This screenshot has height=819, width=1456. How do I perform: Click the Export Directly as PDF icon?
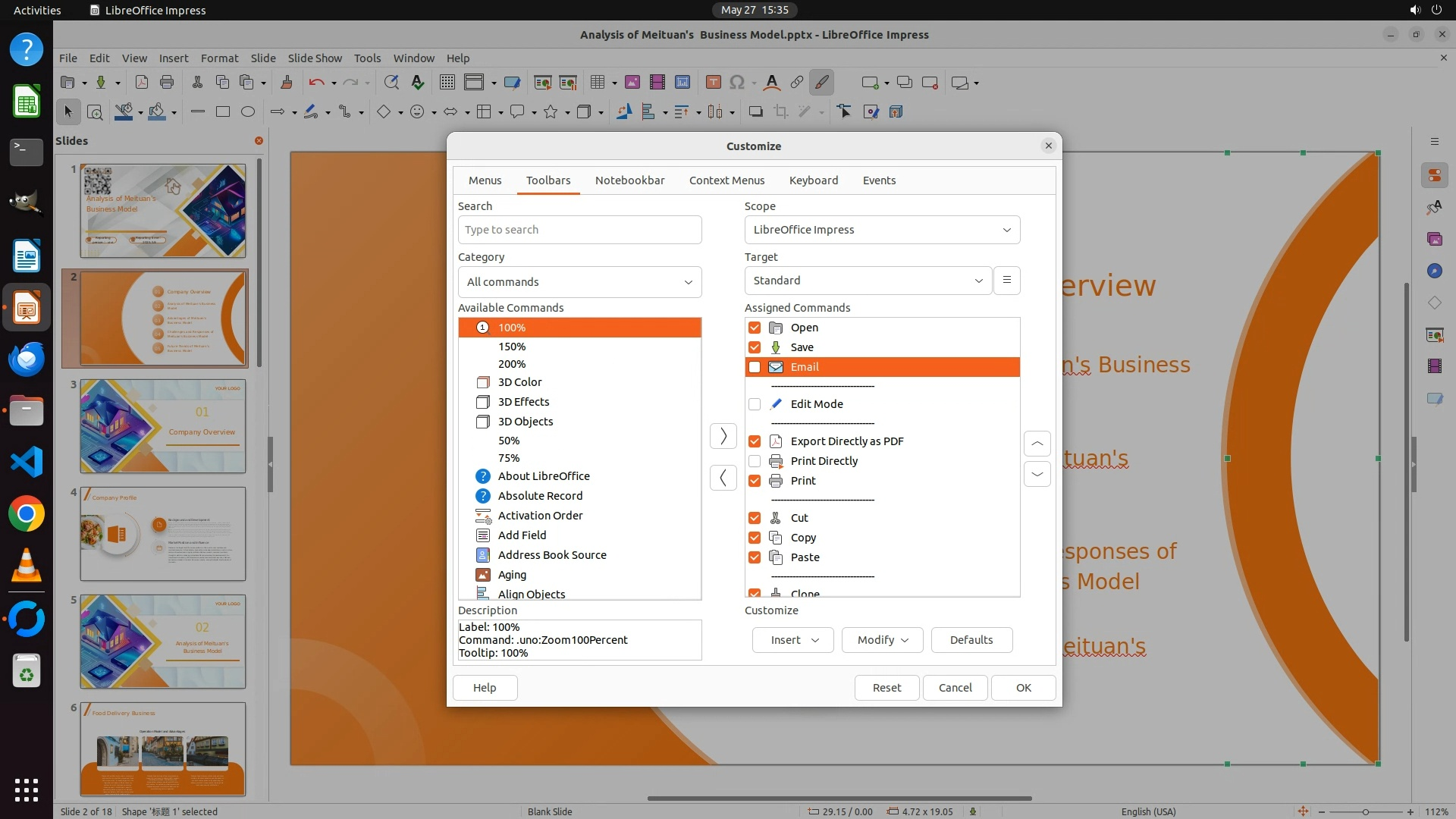point(776,441)
